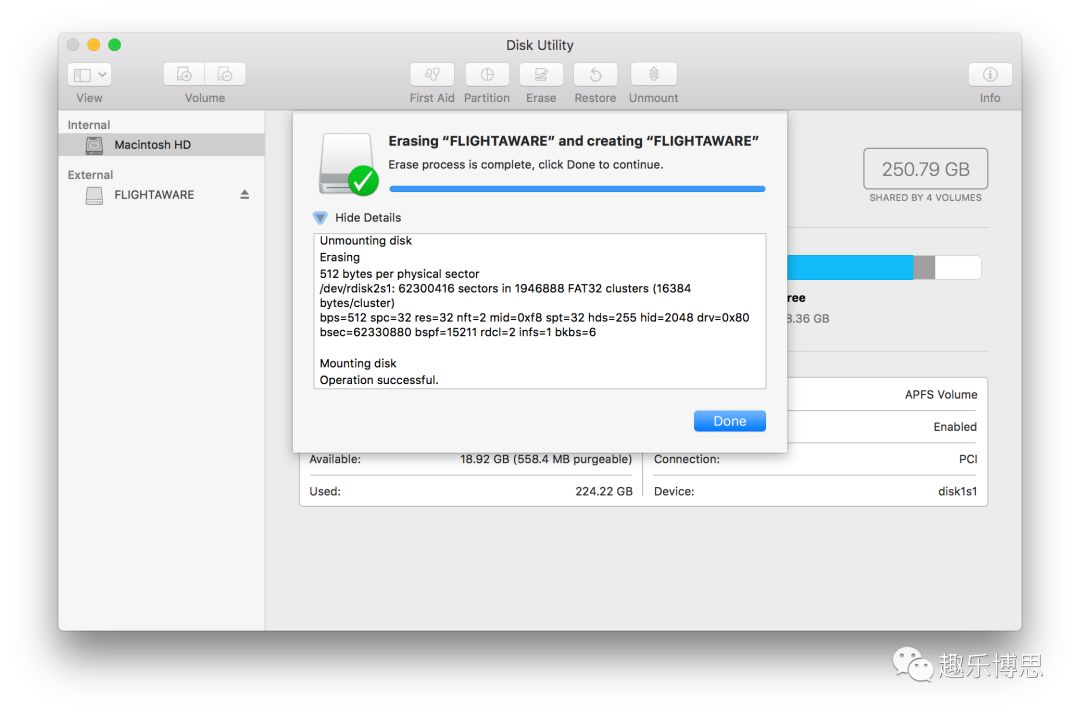Eject the FLIGHTAWARE disk
This screenshot has width=1080, height=714.
[245, 195]
